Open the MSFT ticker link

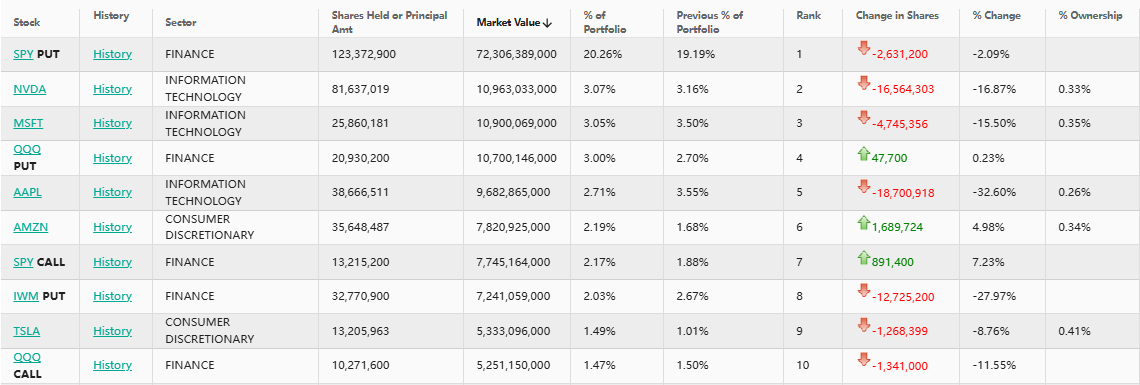point(28,123)
